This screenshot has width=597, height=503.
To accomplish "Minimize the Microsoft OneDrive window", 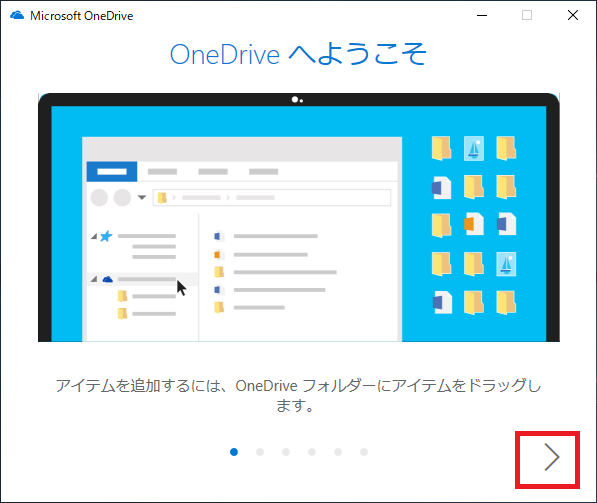I will pos(482,16).
